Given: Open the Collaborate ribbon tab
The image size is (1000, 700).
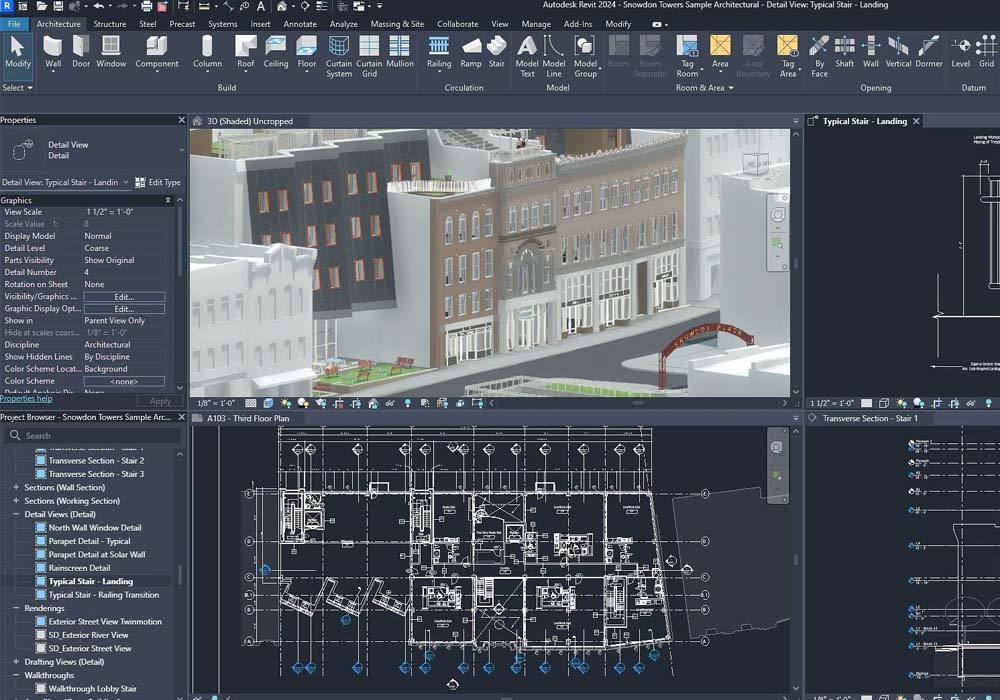Looking at the screenshot, I should 457,24.
